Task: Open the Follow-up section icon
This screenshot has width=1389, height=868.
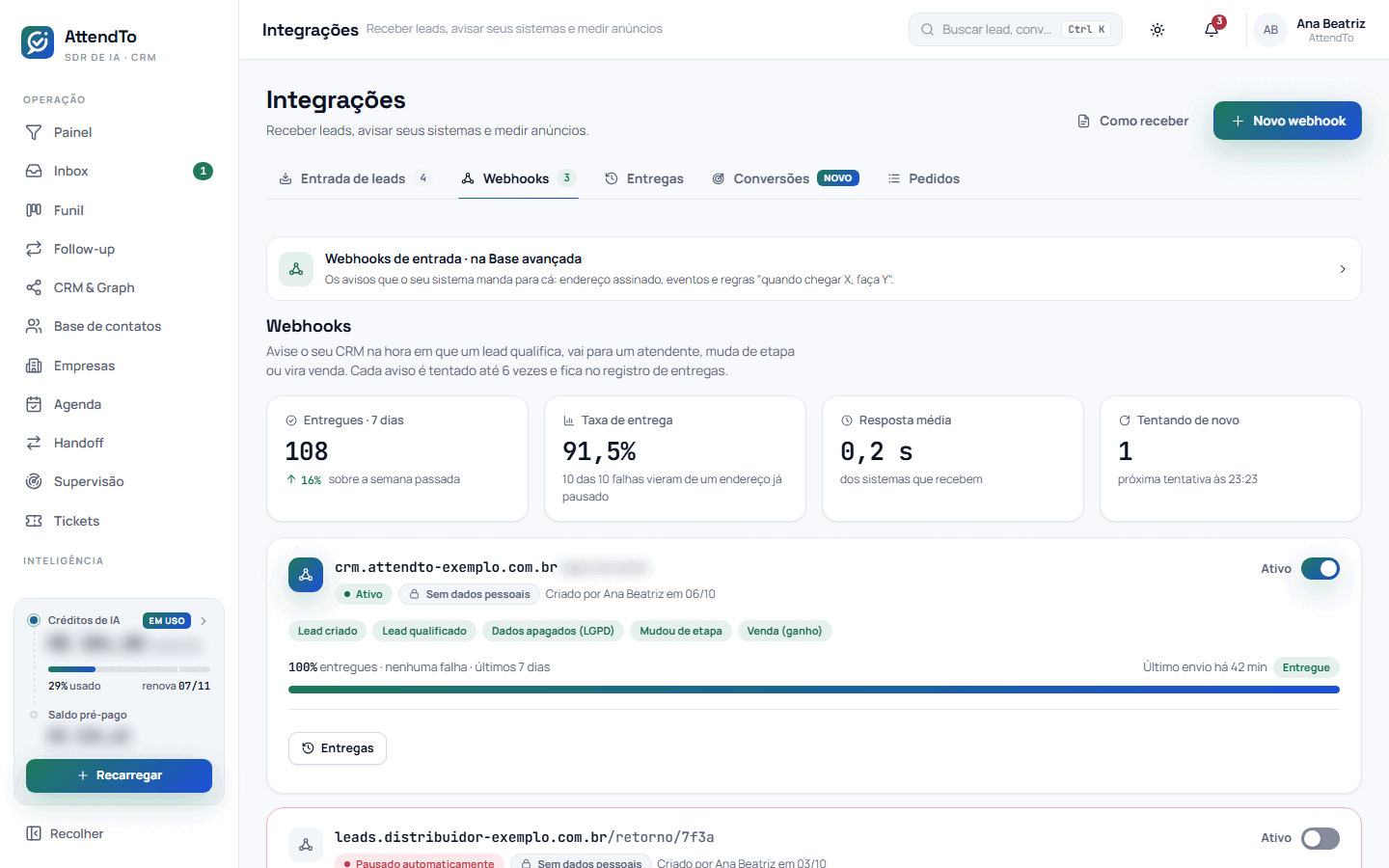Action: tap(34, 249)
